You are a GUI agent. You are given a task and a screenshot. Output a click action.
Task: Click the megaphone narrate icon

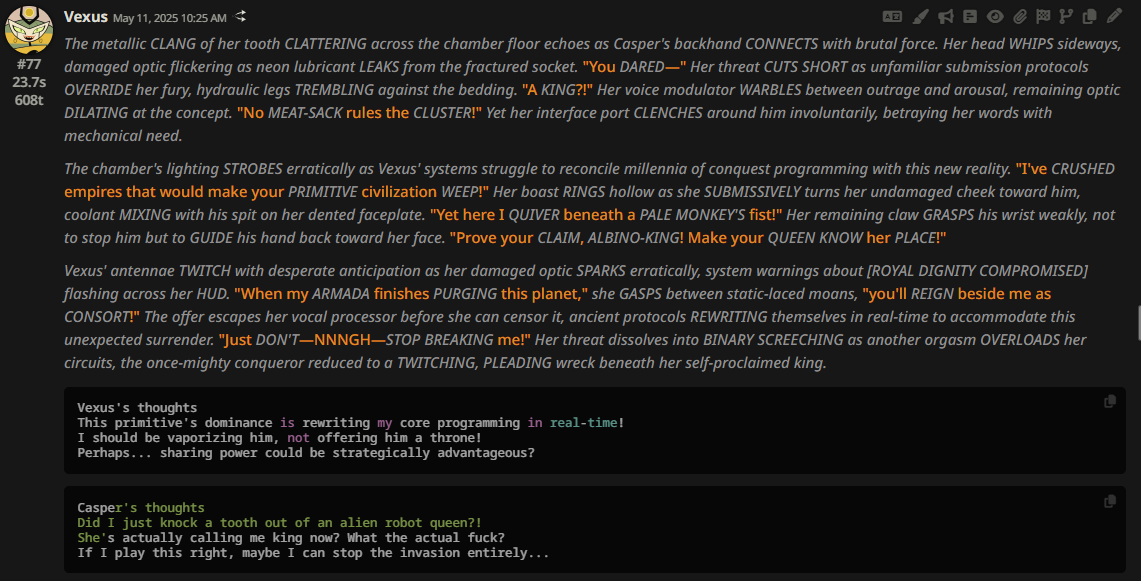tap(945, 16)
